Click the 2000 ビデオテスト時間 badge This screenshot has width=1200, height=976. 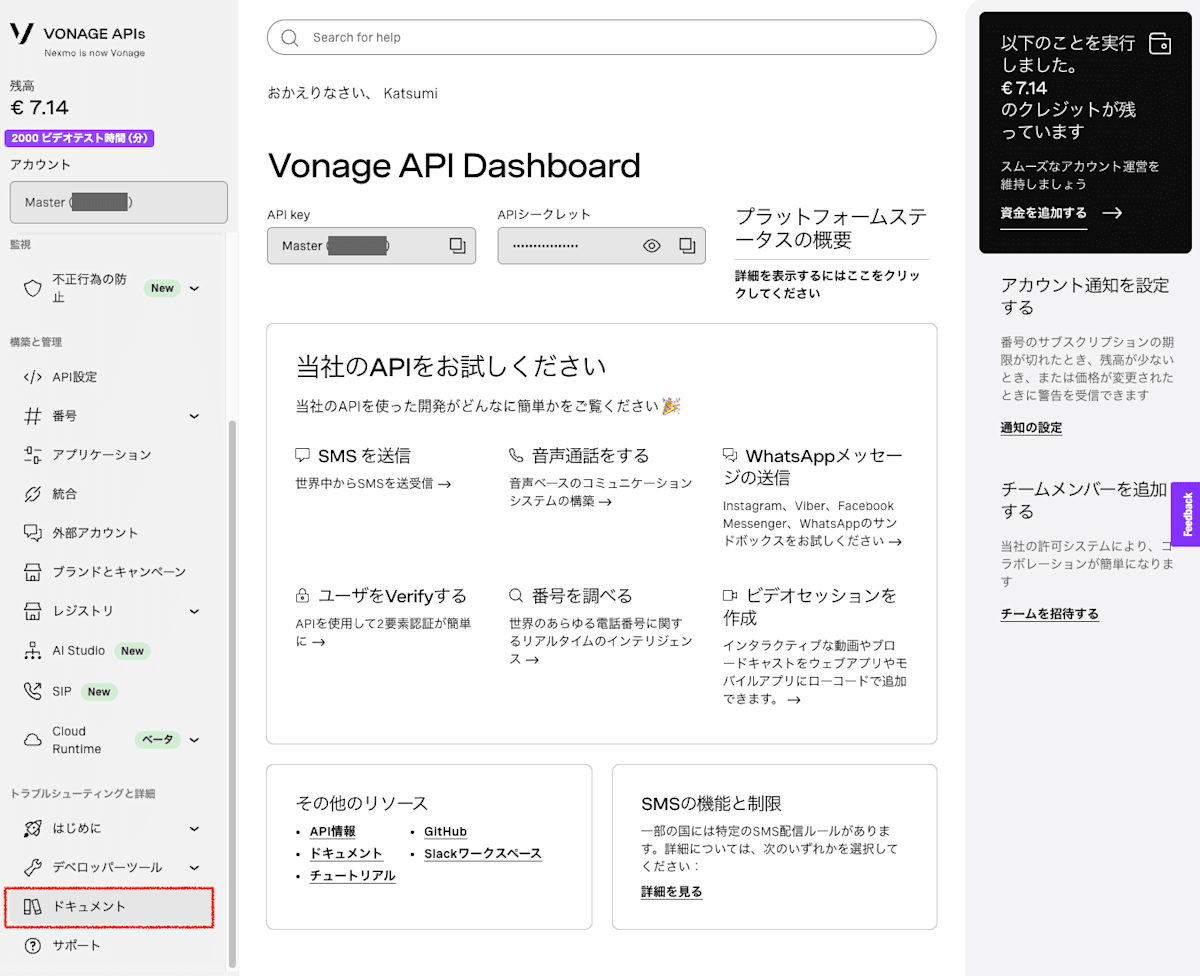[x=82, y=139]
